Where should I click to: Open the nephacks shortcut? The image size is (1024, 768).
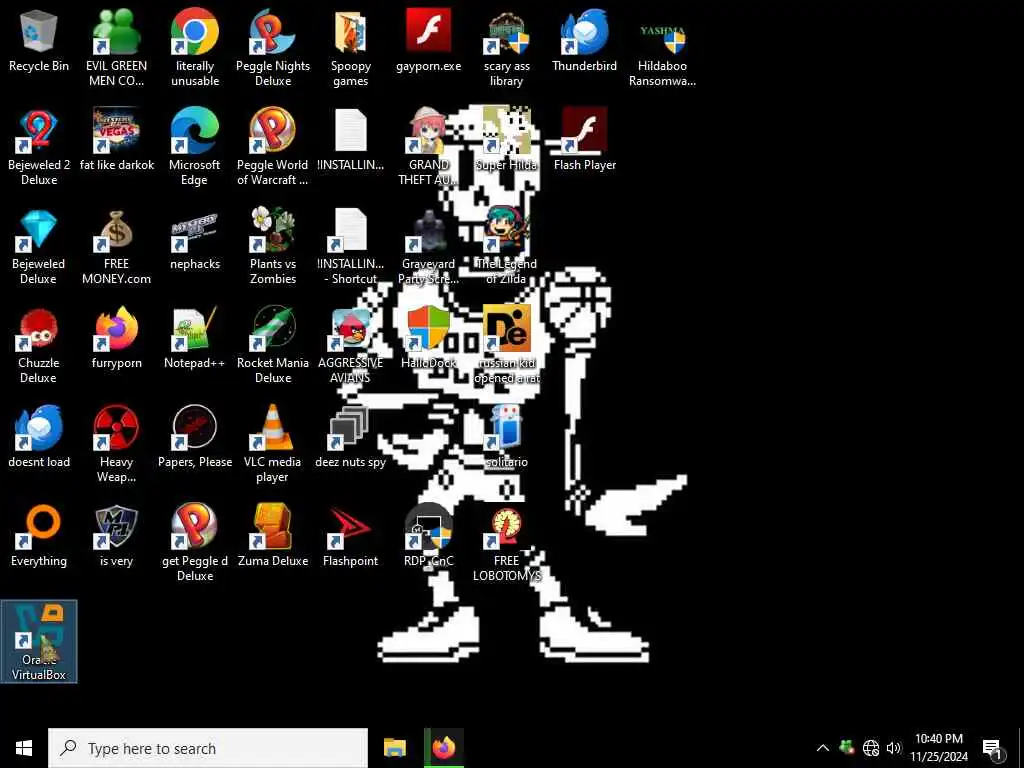pyautogui.click(x=195, y=239)
